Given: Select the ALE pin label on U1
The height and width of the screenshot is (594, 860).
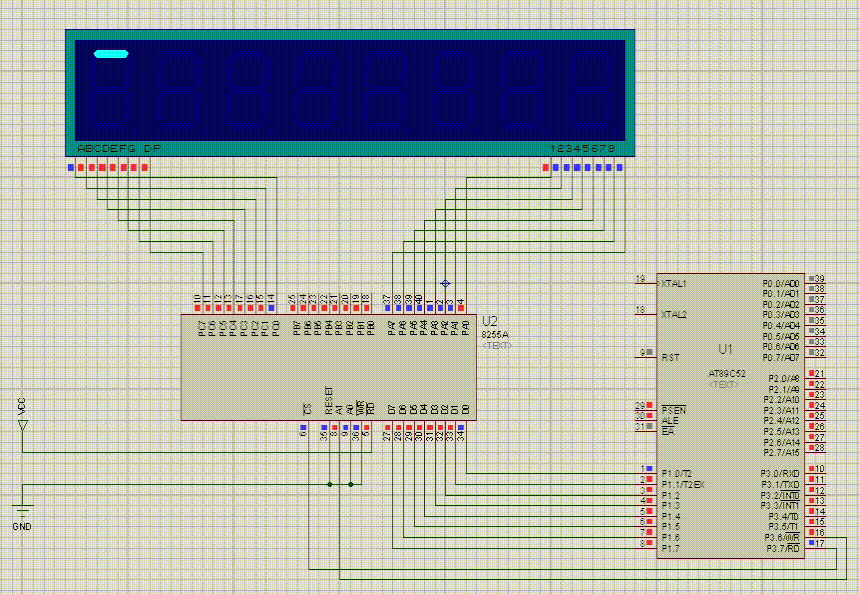Looking at the screenshot, I should coord(670,421).
